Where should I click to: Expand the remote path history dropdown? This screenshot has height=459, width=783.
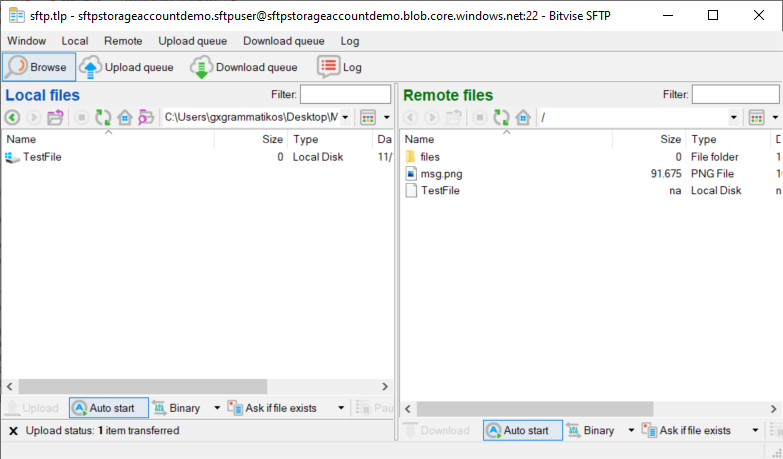tap(734, 118)
